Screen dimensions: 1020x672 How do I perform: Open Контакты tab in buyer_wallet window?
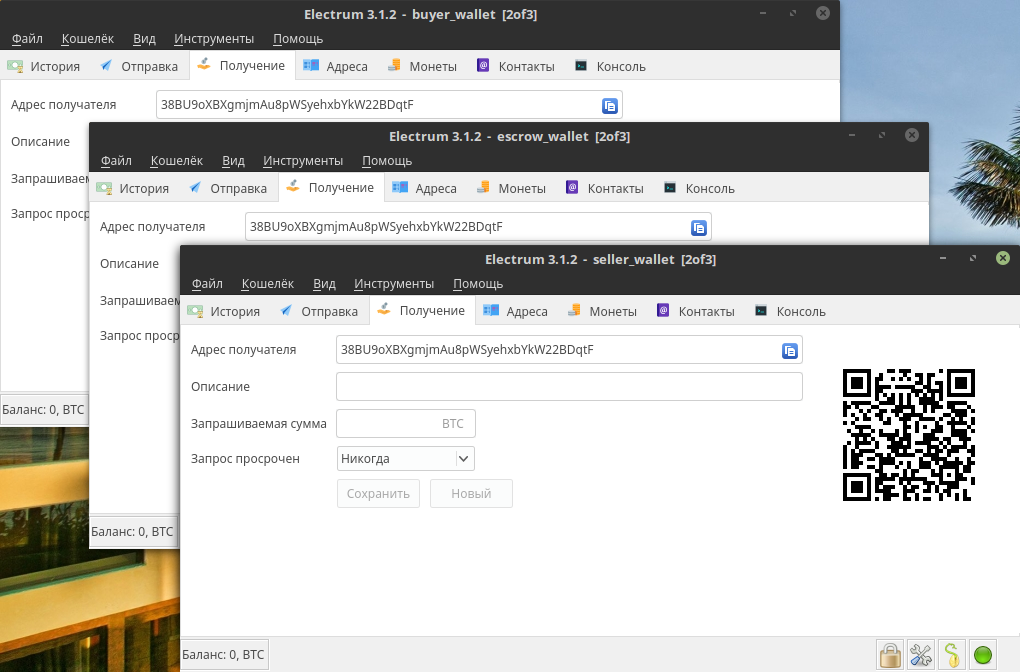point(516,66)
